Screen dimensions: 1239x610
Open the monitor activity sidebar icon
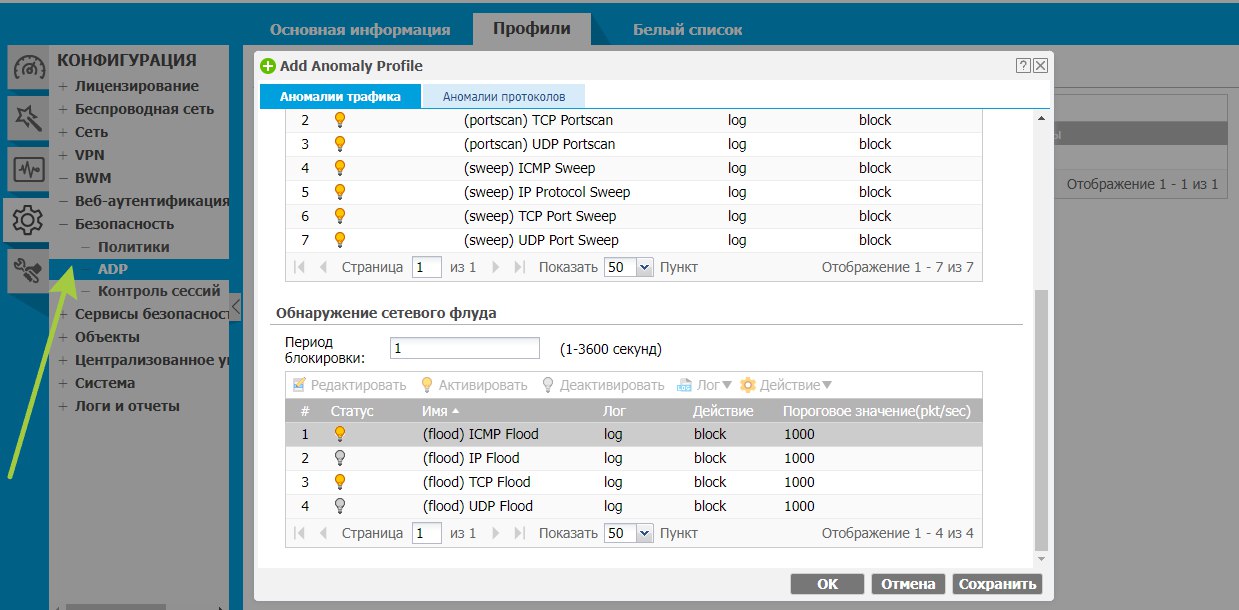tap(28, 170)
